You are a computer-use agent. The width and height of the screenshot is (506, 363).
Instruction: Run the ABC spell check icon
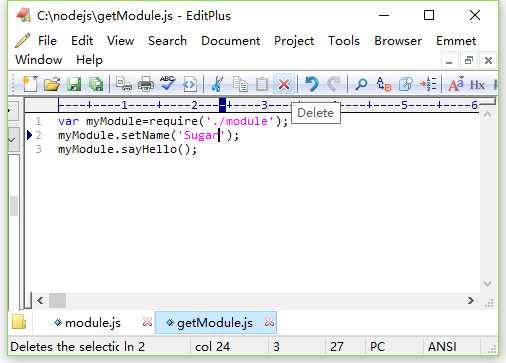click(167, 84)
